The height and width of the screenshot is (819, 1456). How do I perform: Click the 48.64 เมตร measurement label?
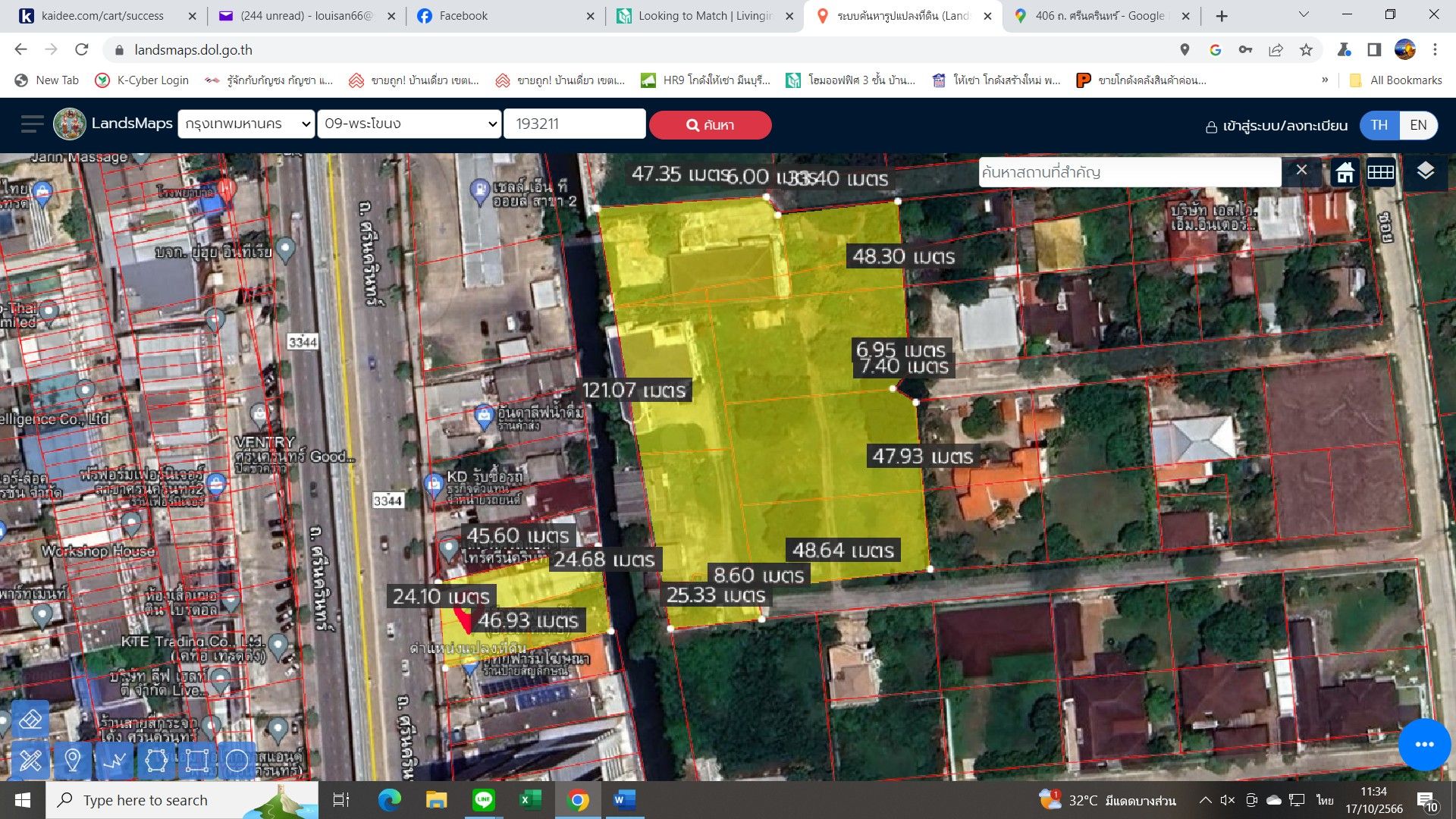(x=843, y=551)
